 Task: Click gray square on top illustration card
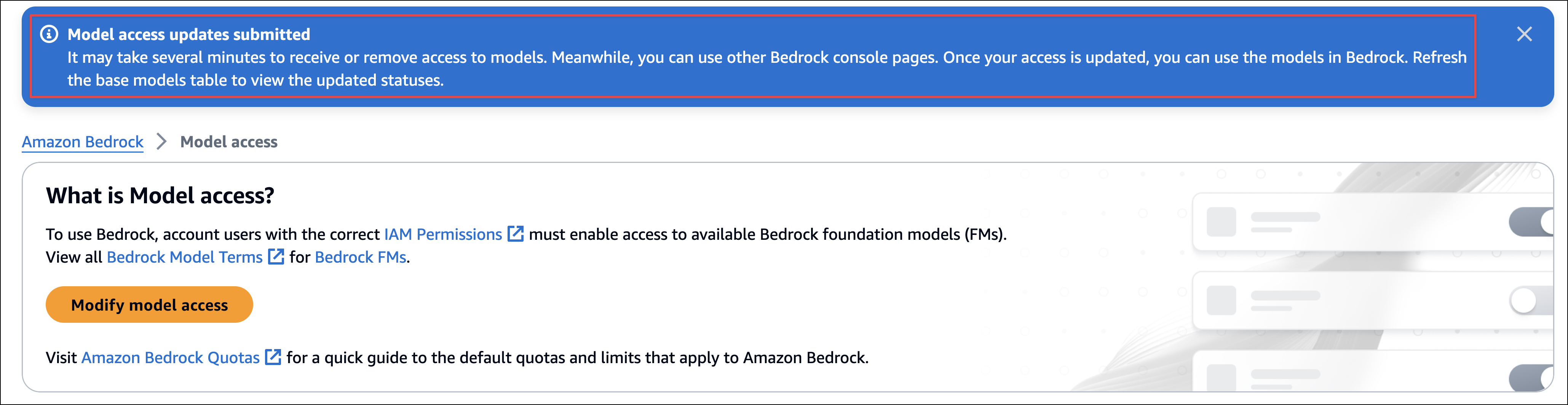pos(1221,222)
